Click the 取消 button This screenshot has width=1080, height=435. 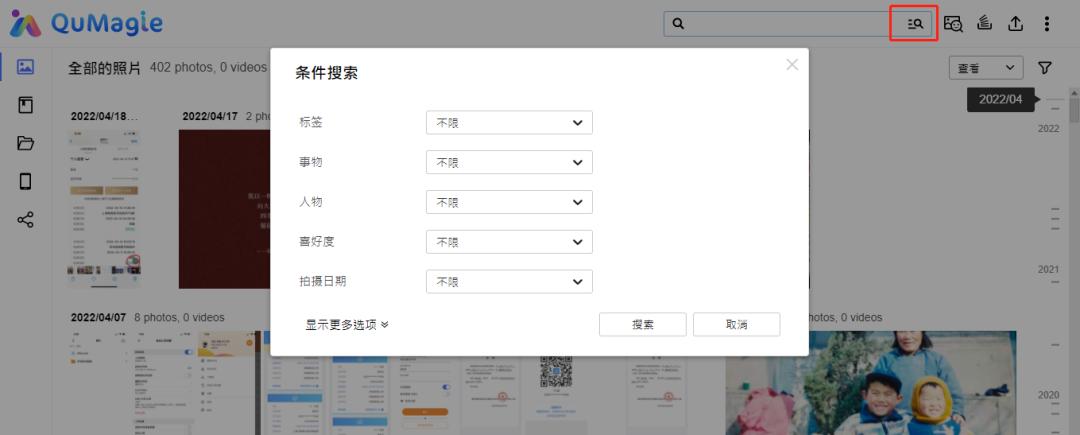736,324
